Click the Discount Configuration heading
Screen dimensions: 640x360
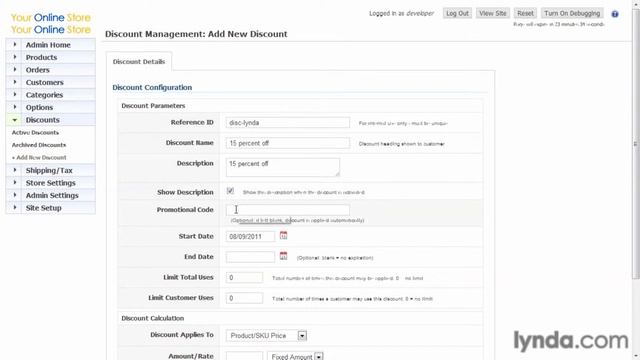pos(152,87)
